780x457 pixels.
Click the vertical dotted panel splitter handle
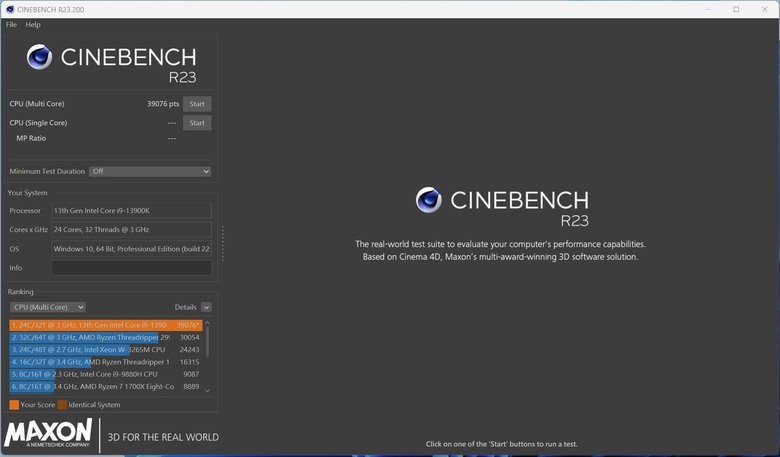pyautogui.click(x=222, y=244)
